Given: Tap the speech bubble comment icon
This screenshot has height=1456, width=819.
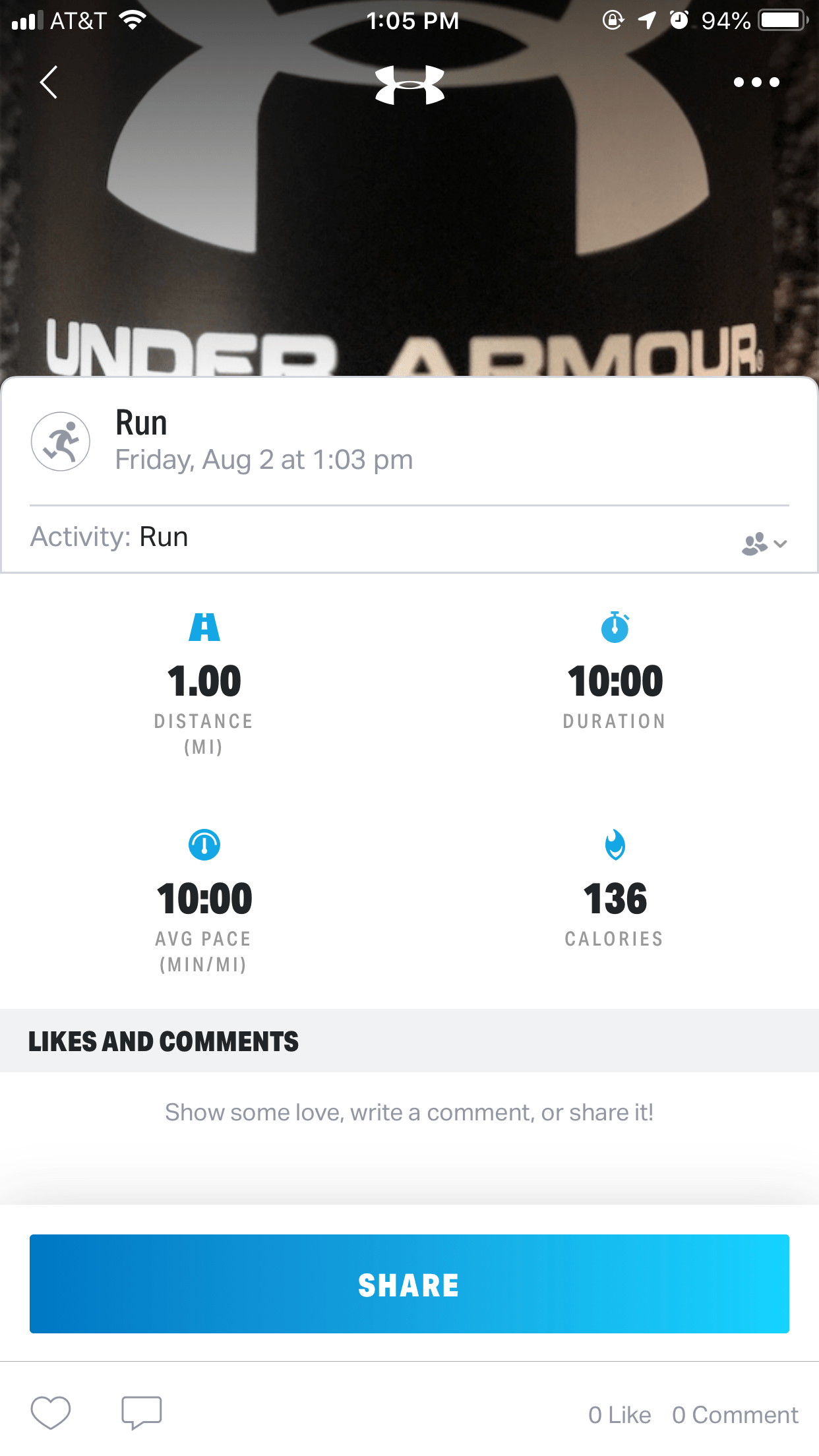Looking at the screenshot, I should click(141, 1413).
